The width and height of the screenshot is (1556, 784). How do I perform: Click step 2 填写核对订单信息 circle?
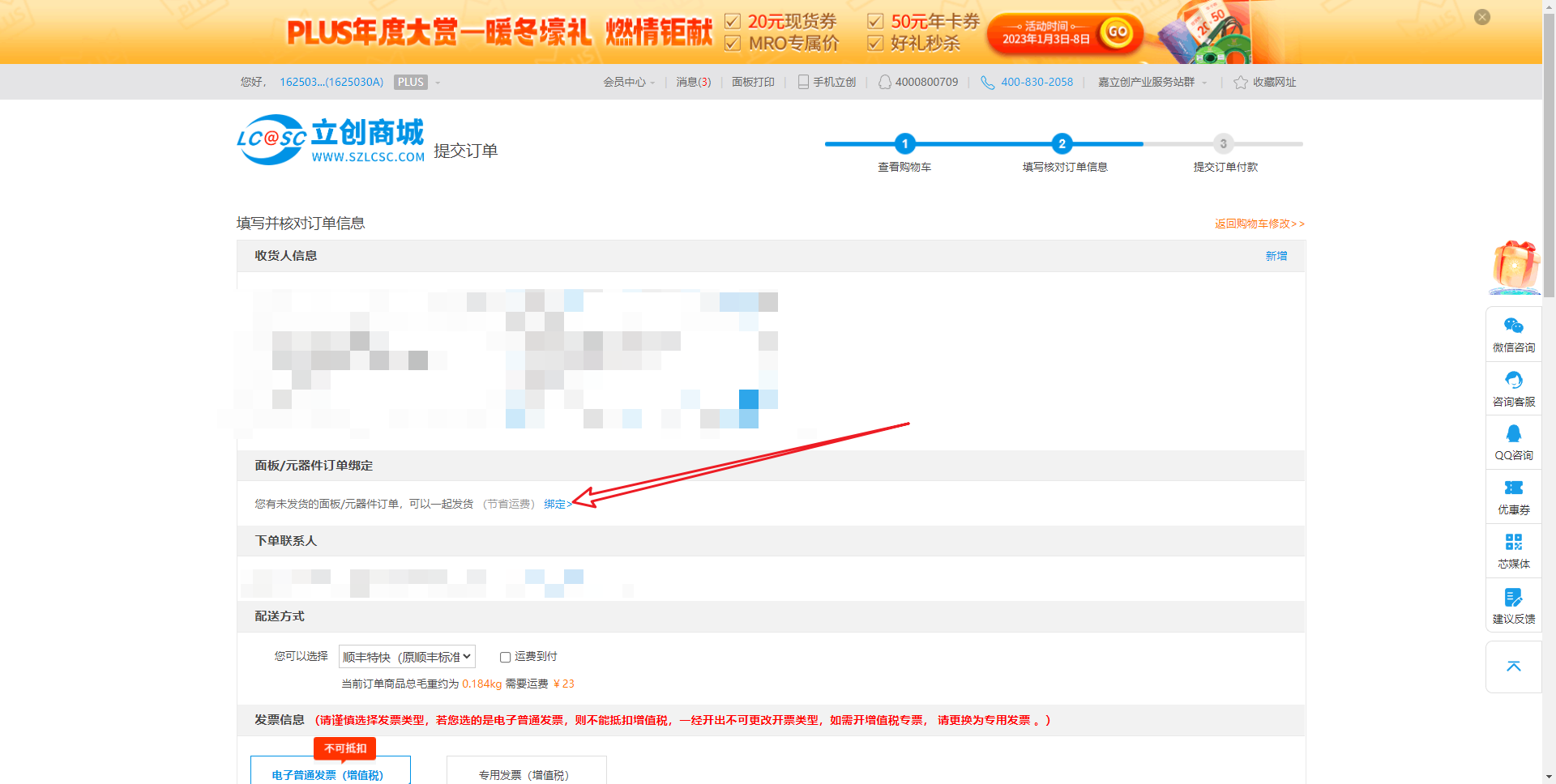(1062, 144)
